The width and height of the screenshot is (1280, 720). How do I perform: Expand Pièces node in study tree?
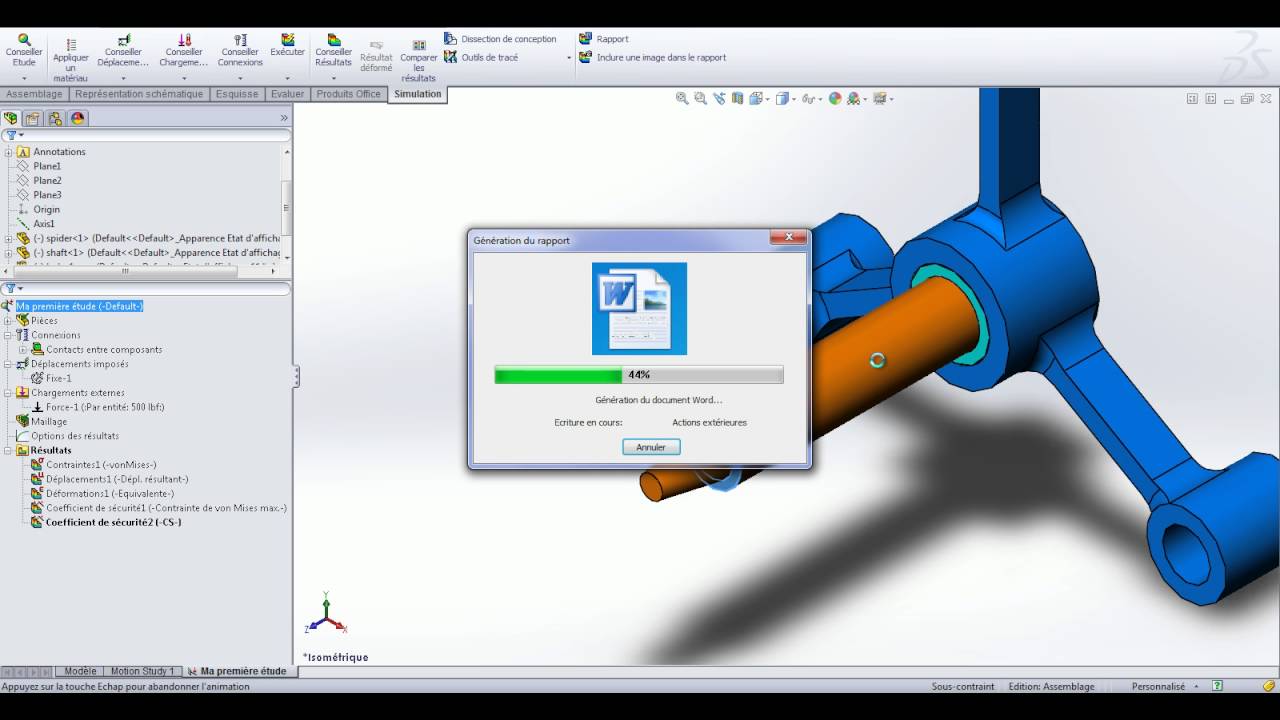[x=9, y=320]
